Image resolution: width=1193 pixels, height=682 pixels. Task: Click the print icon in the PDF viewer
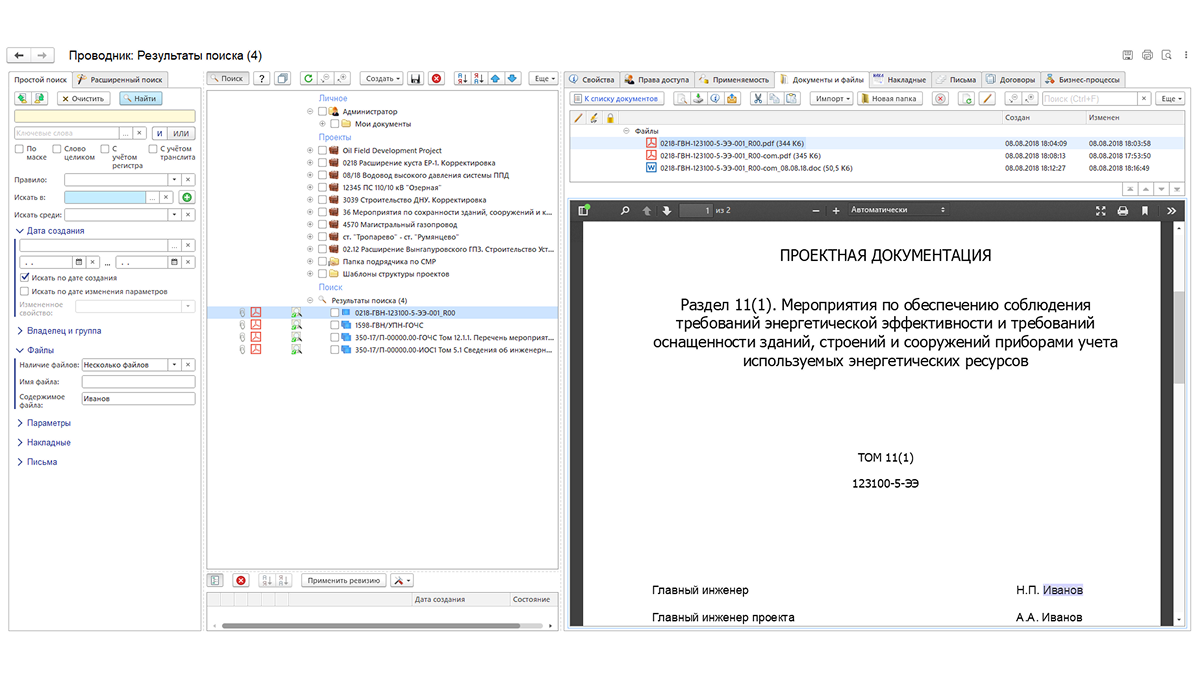pyautogui.click(x=1122, y=211)
